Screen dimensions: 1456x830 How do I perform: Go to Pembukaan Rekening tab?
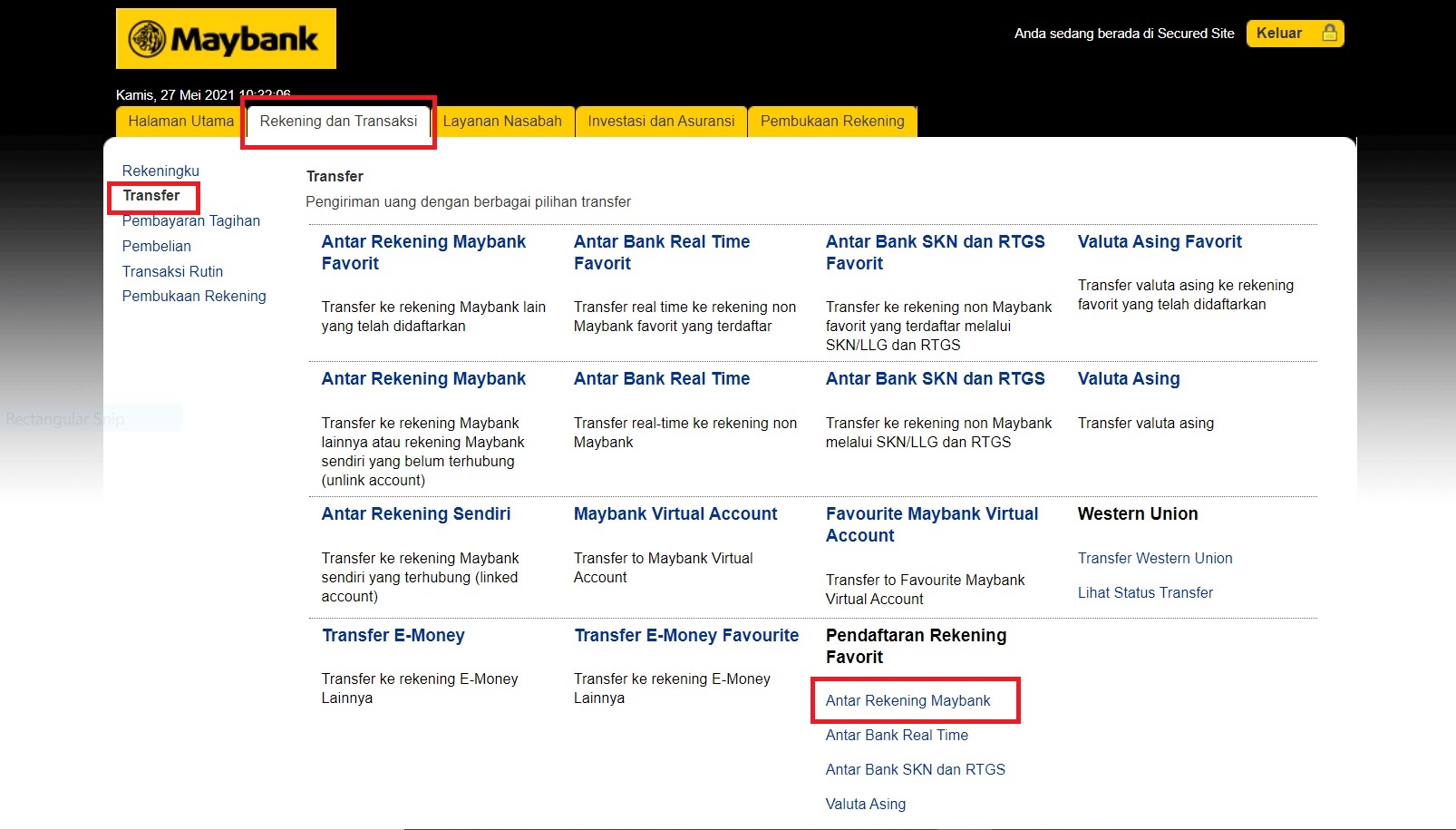click(831, 122)
